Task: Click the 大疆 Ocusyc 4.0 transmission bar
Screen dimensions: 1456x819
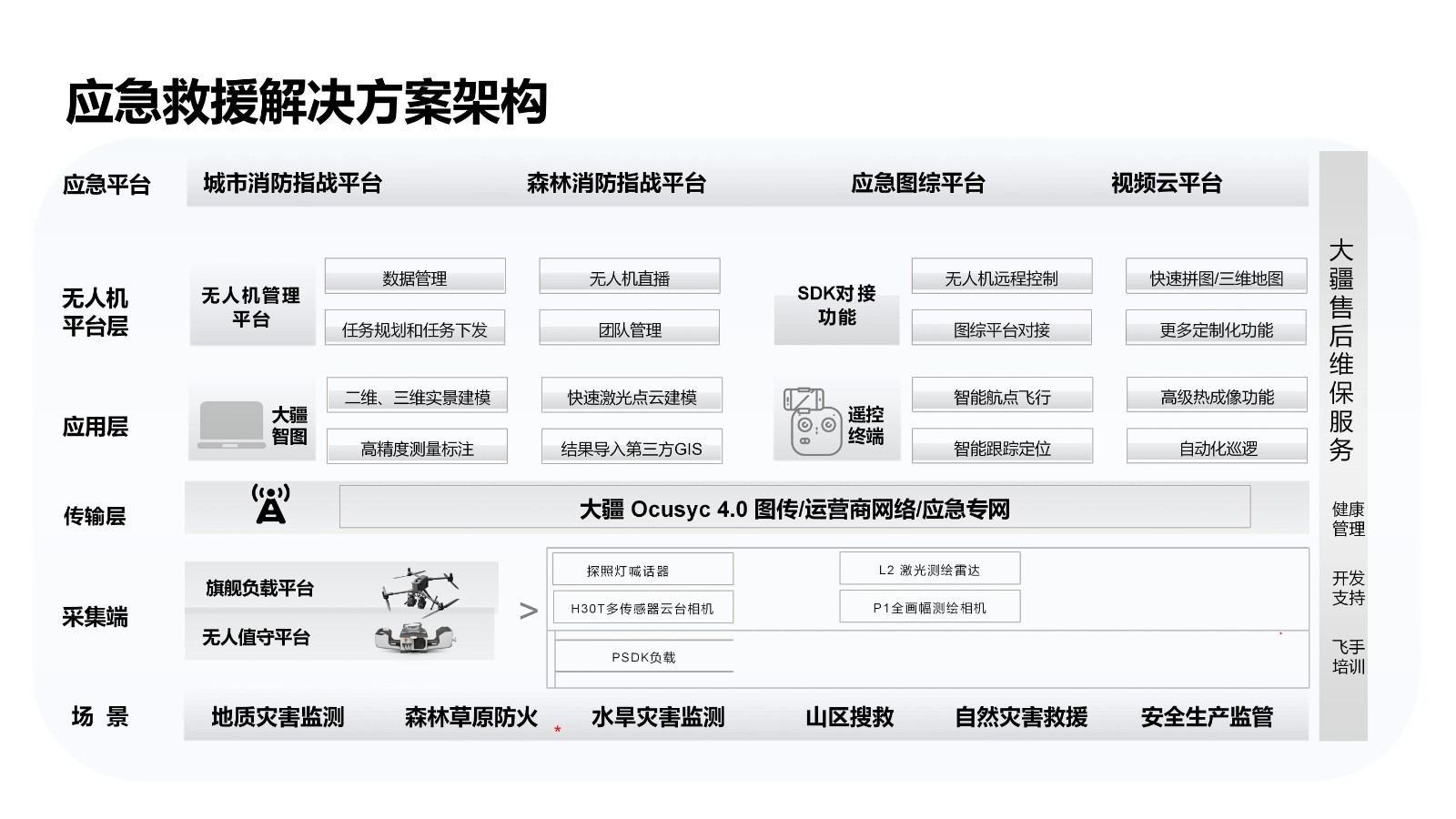Action: pos(794,508)
